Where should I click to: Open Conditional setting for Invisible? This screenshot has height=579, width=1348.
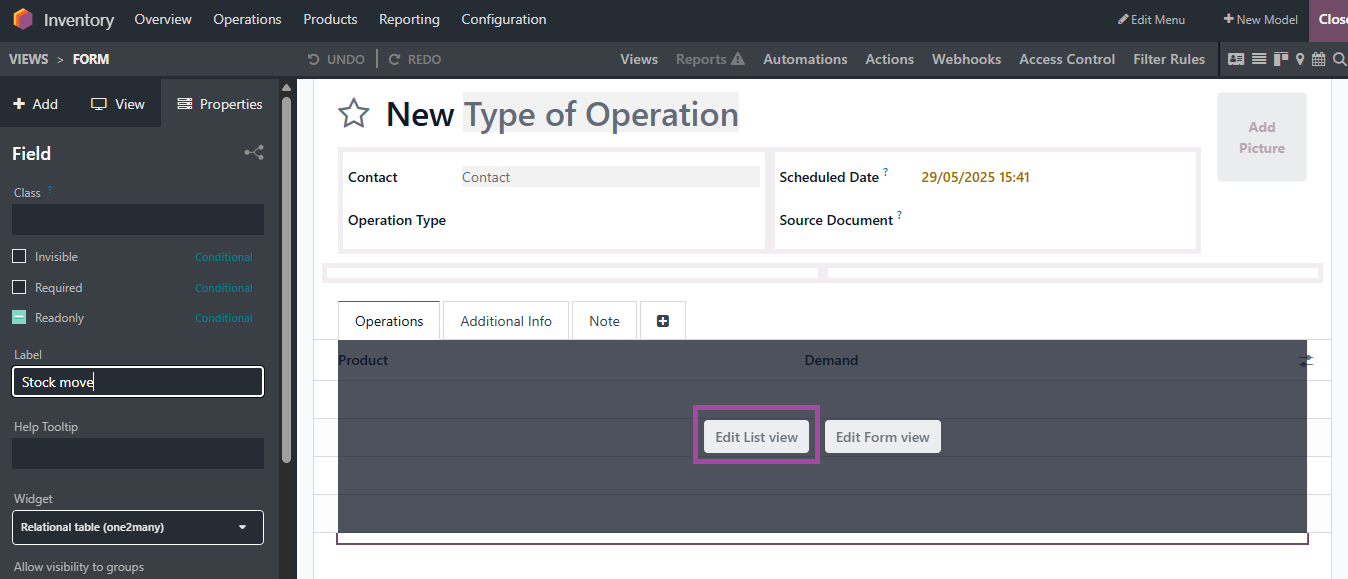click(x=224, y=257)
